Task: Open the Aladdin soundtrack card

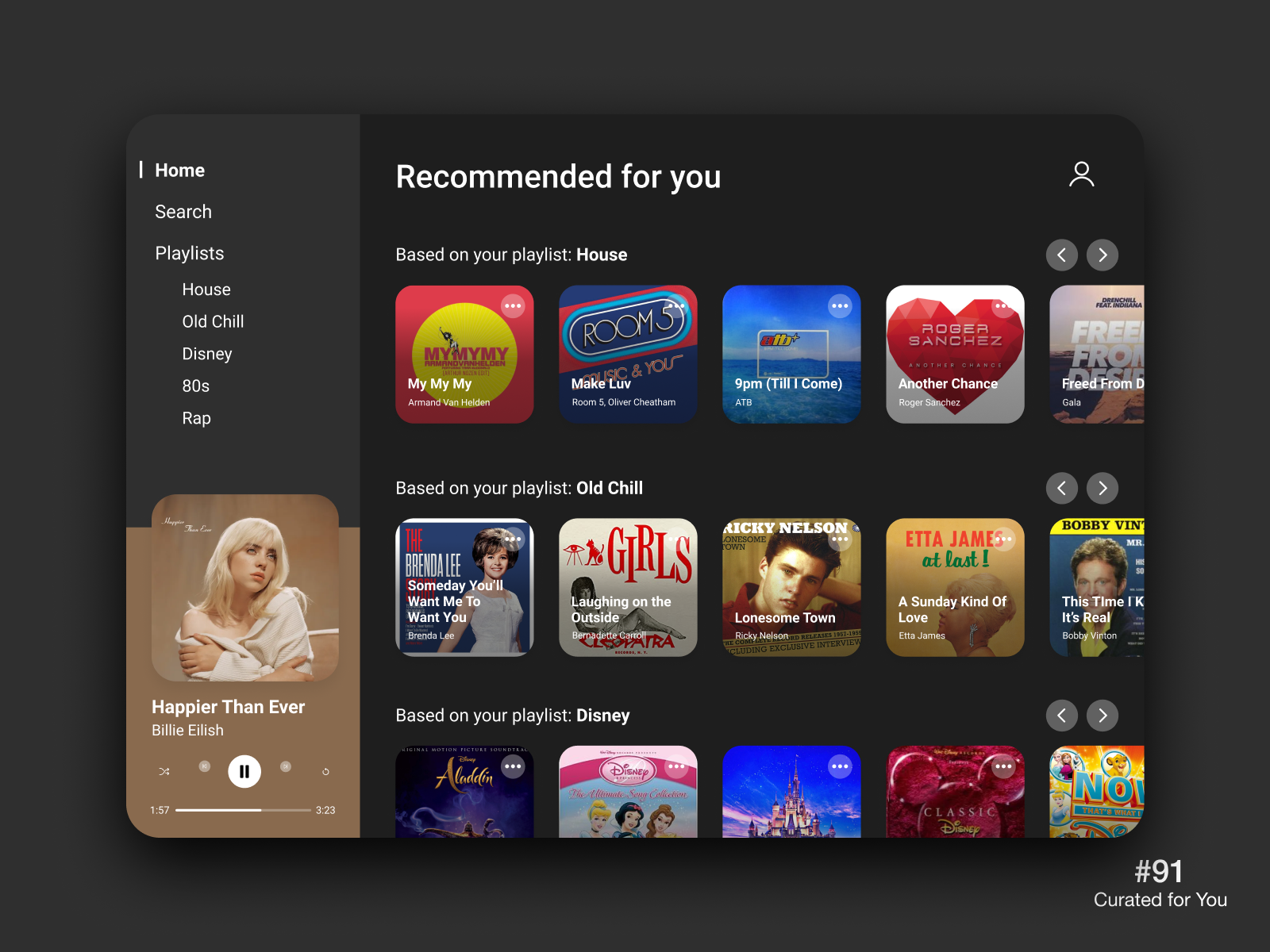Action: pyautogui.click(x=464, y=792)
